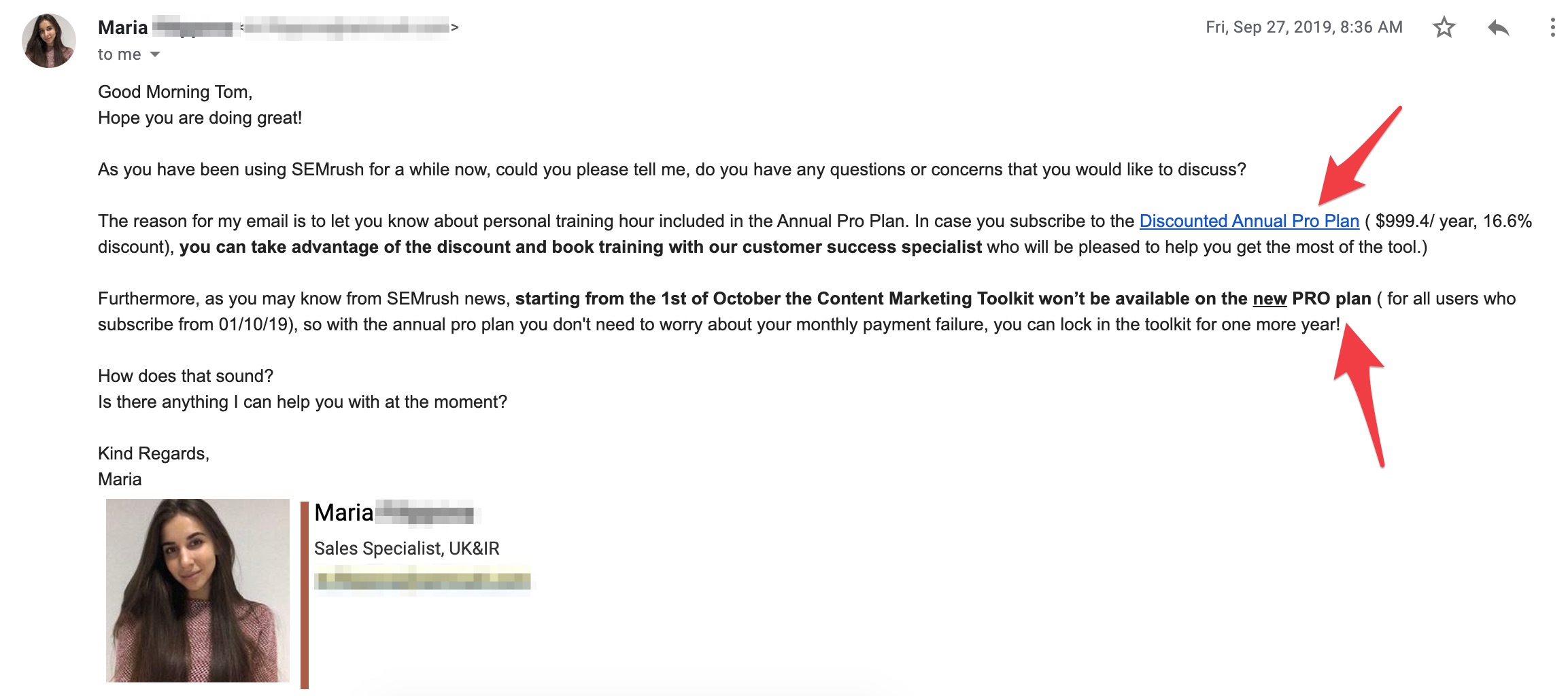Click the red vertical bar in the signature
This screenshot has width=1568, height=696.
[305, 595]
